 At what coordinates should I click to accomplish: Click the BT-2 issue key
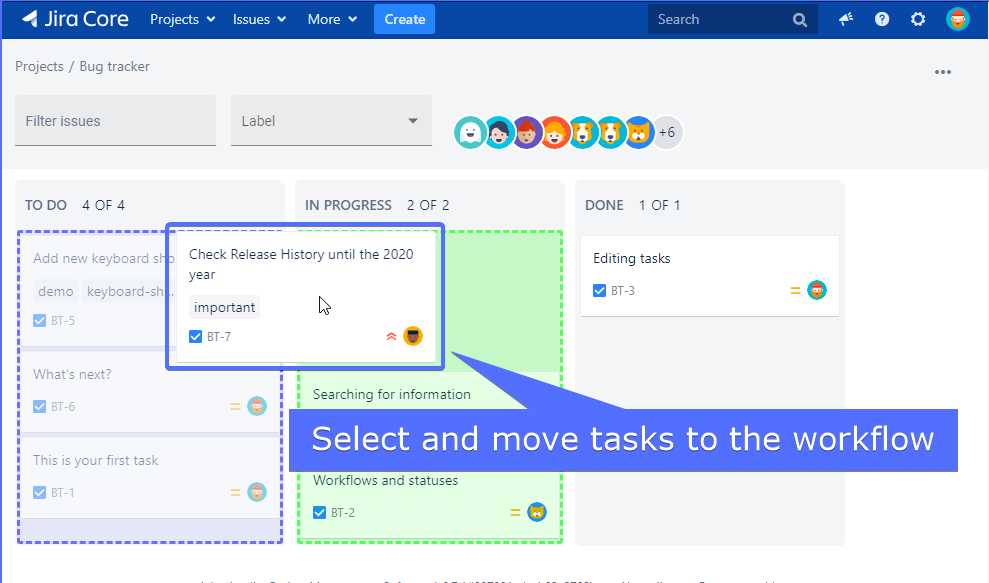[342, 513]
